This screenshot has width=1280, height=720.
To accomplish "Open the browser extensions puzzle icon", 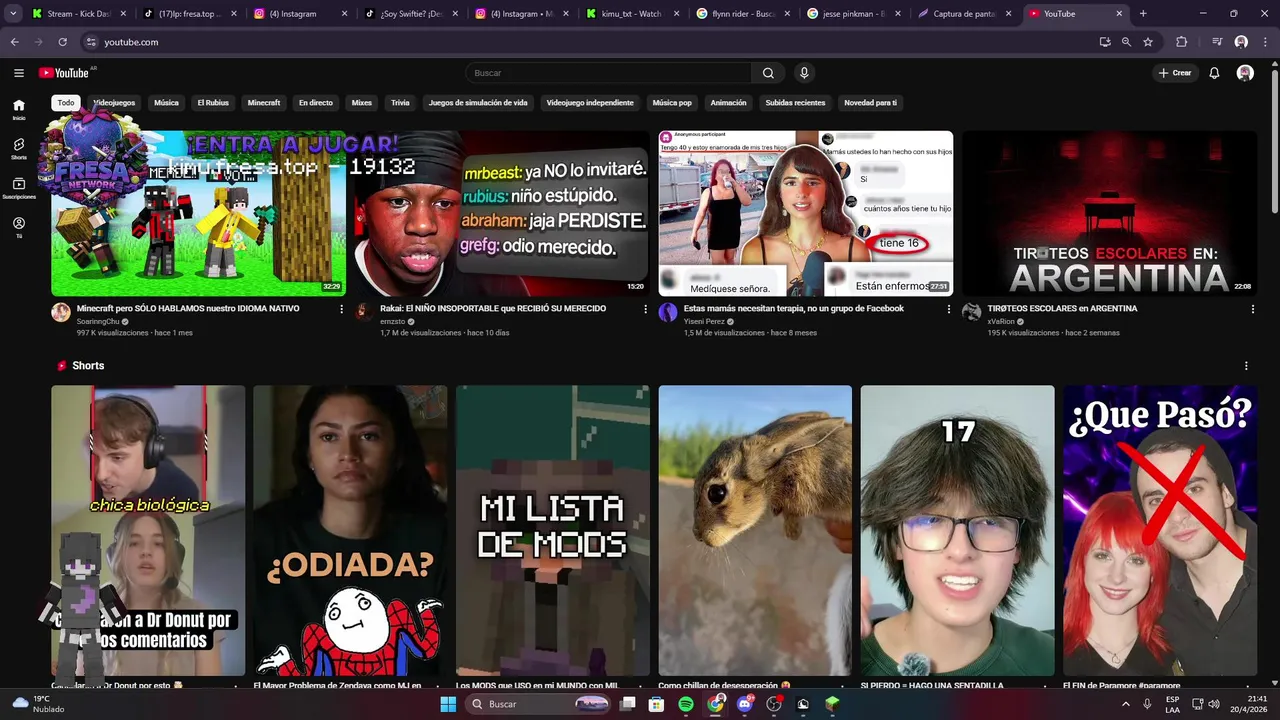I will (1181, 42).
